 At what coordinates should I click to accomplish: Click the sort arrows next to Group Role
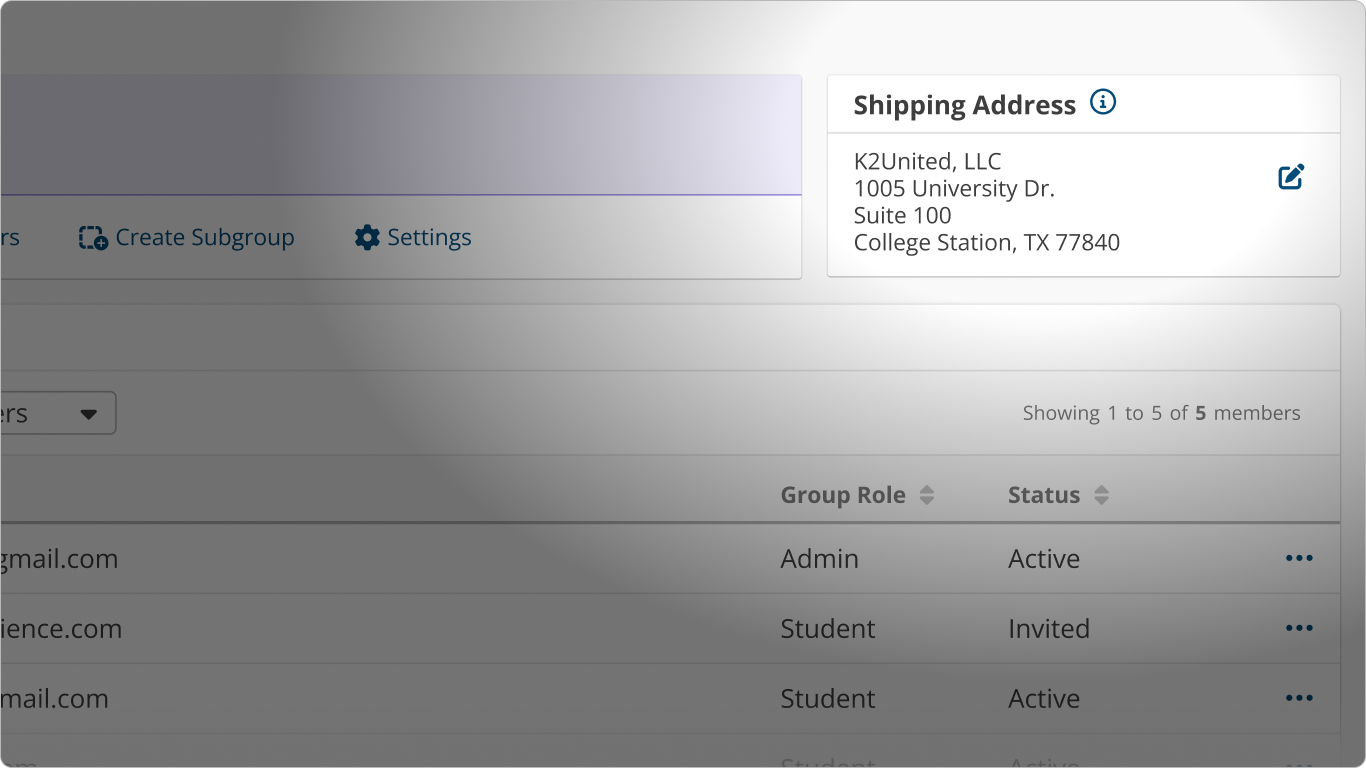click(x=927, y=494)
